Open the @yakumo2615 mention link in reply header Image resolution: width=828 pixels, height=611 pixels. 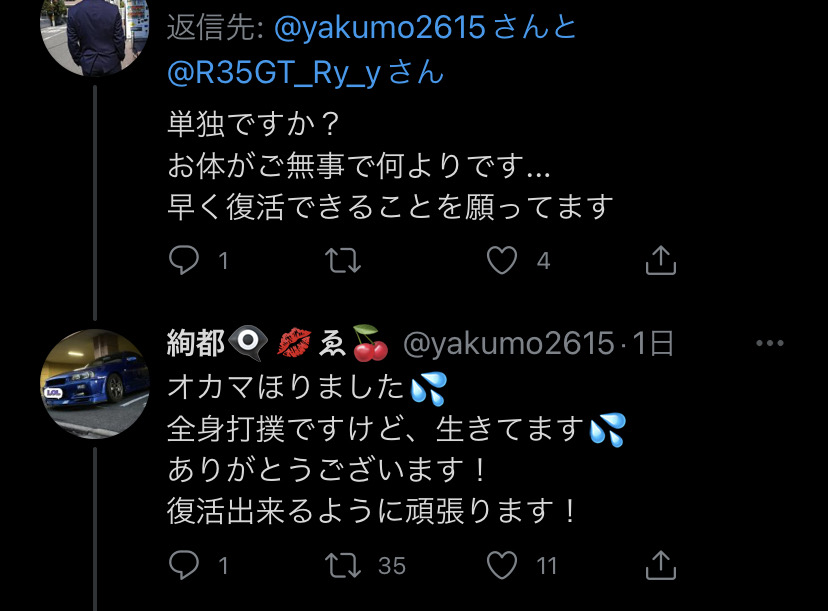tap(379, 27)
